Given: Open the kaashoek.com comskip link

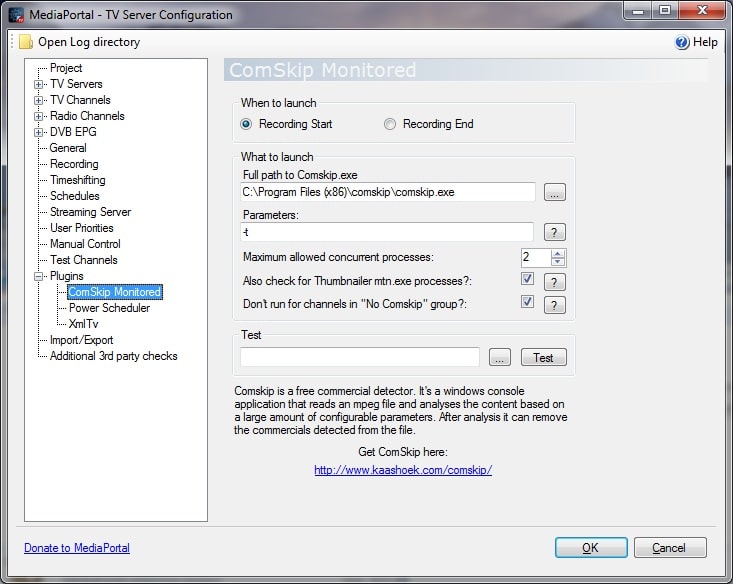Looking at the screenshot, I should click(x=403, y=470).
